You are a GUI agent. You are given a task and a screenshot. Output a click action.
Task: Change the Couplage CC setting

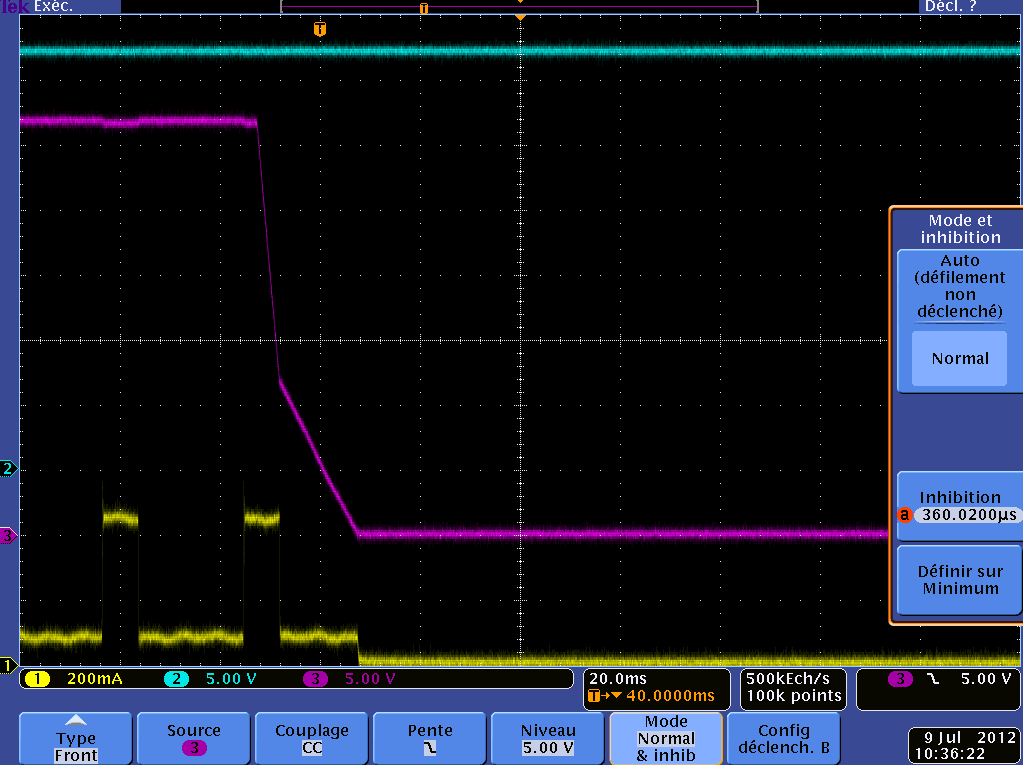(312, 739)
